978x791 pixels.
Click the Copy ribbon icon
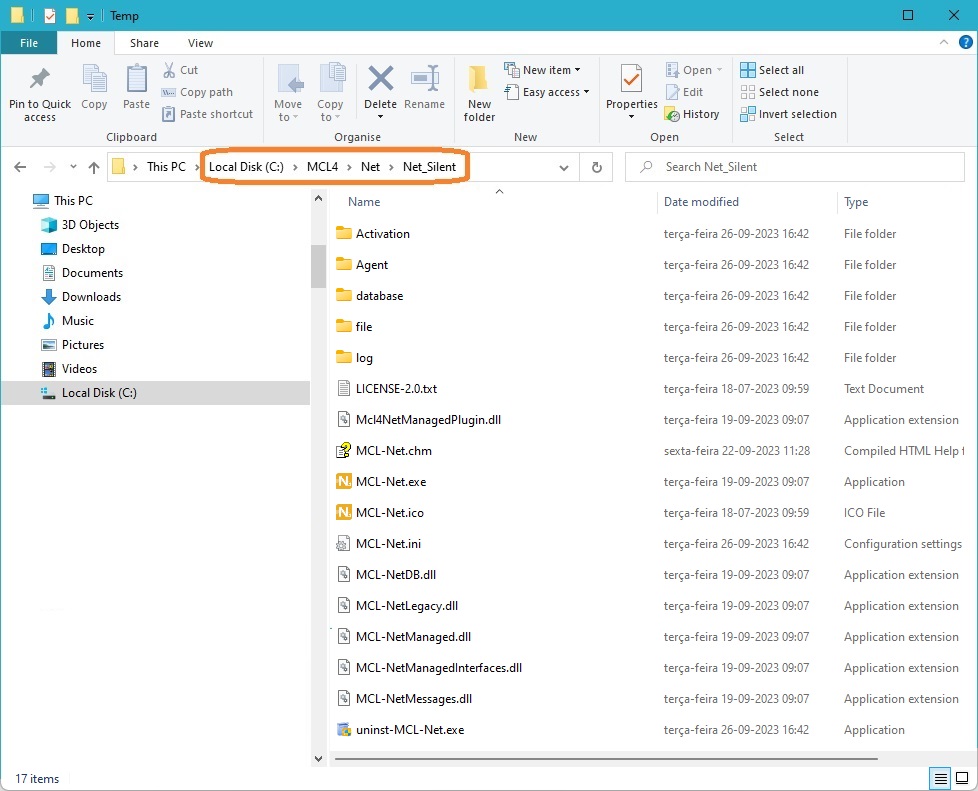[x=94, y=79]
